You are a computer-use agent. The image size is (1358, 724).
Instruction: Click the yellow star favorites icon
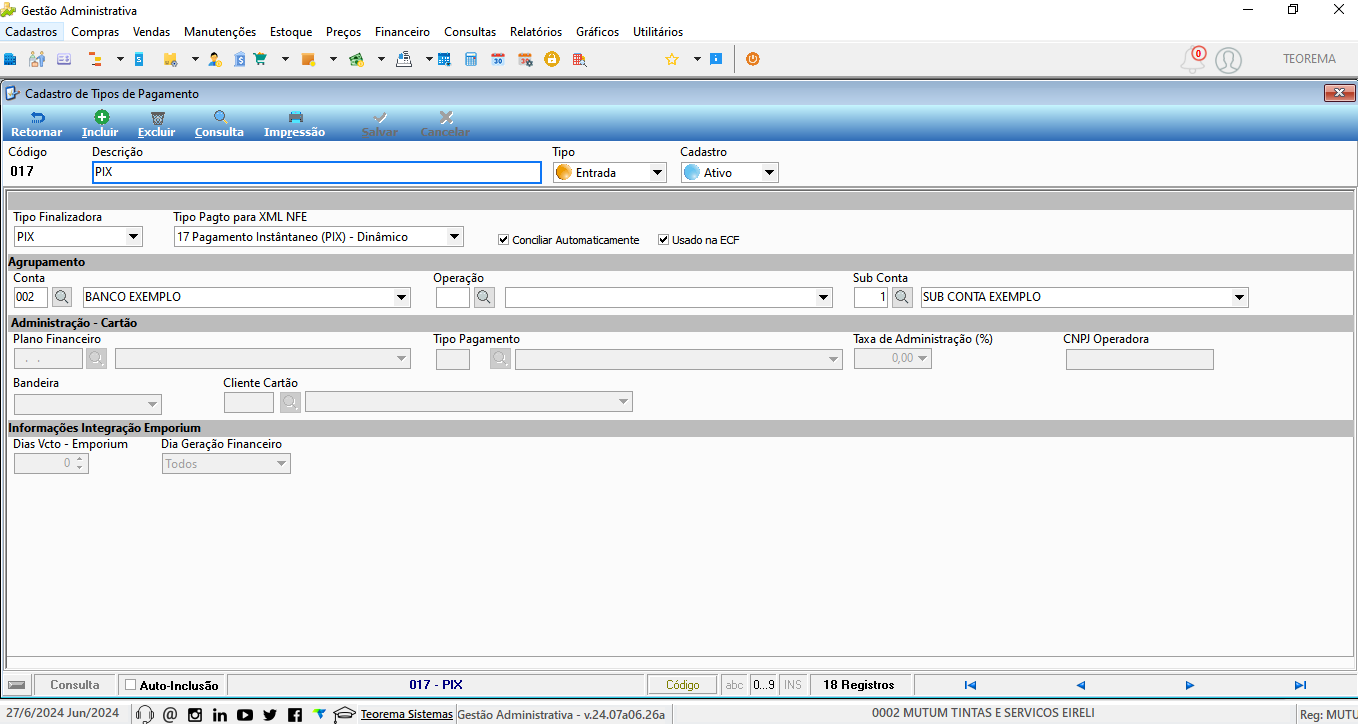click(x=672, y=59)
